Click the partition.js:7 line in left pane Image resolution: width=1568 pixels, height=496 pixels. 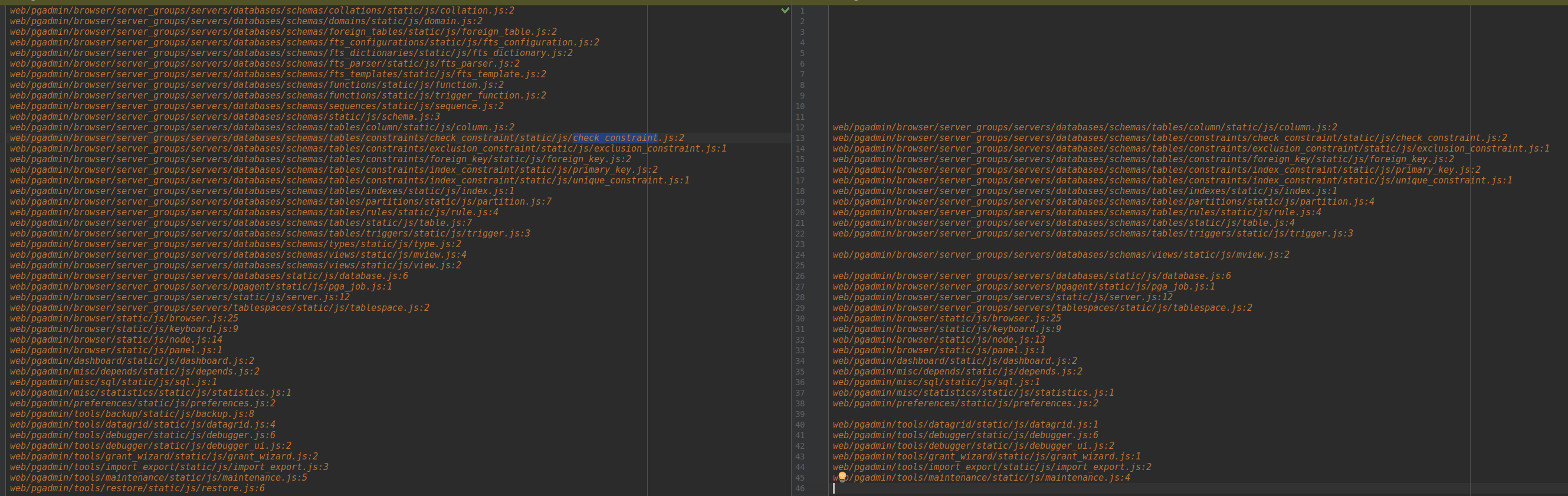[281, 202]
